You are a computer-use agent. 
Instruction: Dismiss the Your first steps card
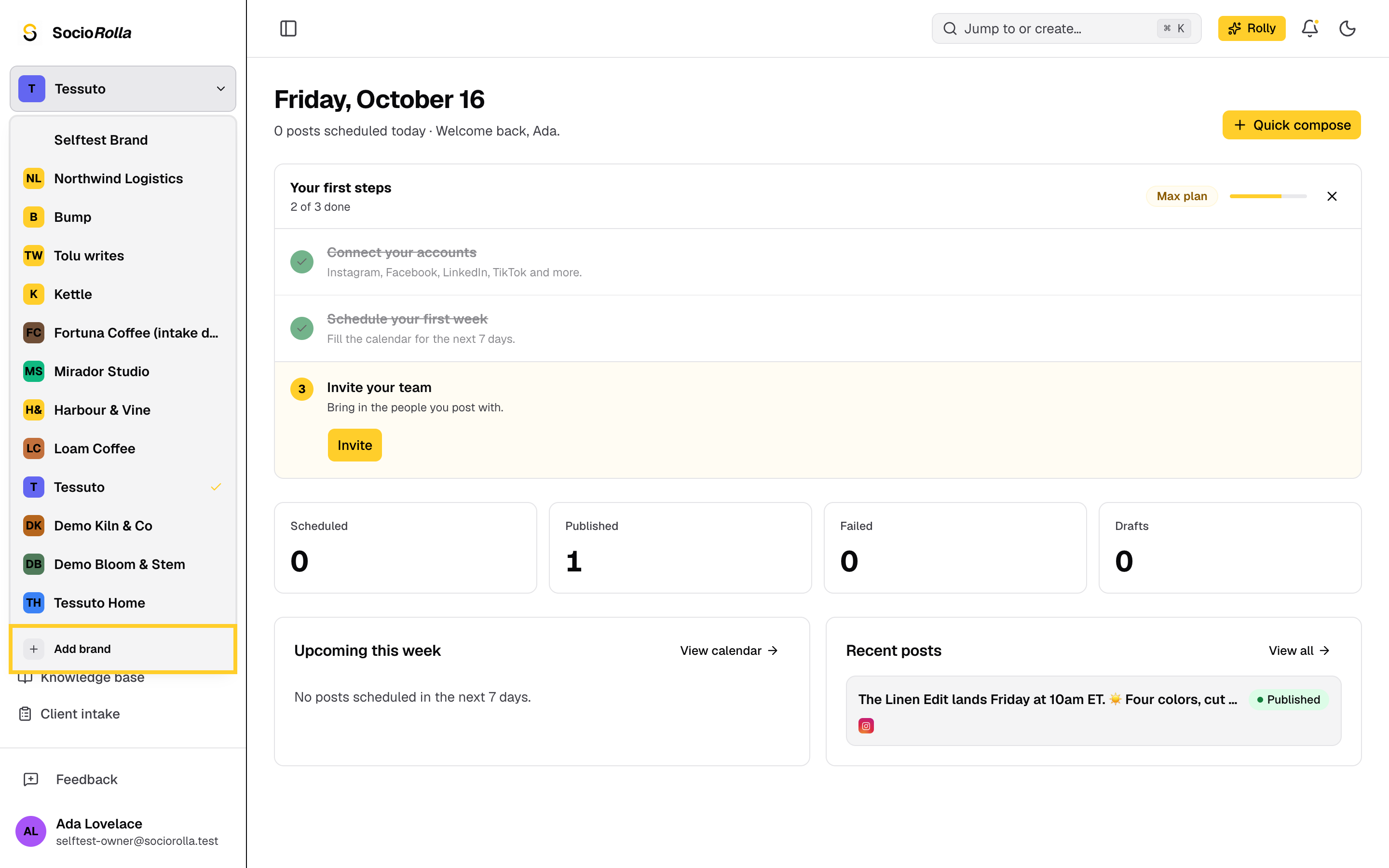1332,196
